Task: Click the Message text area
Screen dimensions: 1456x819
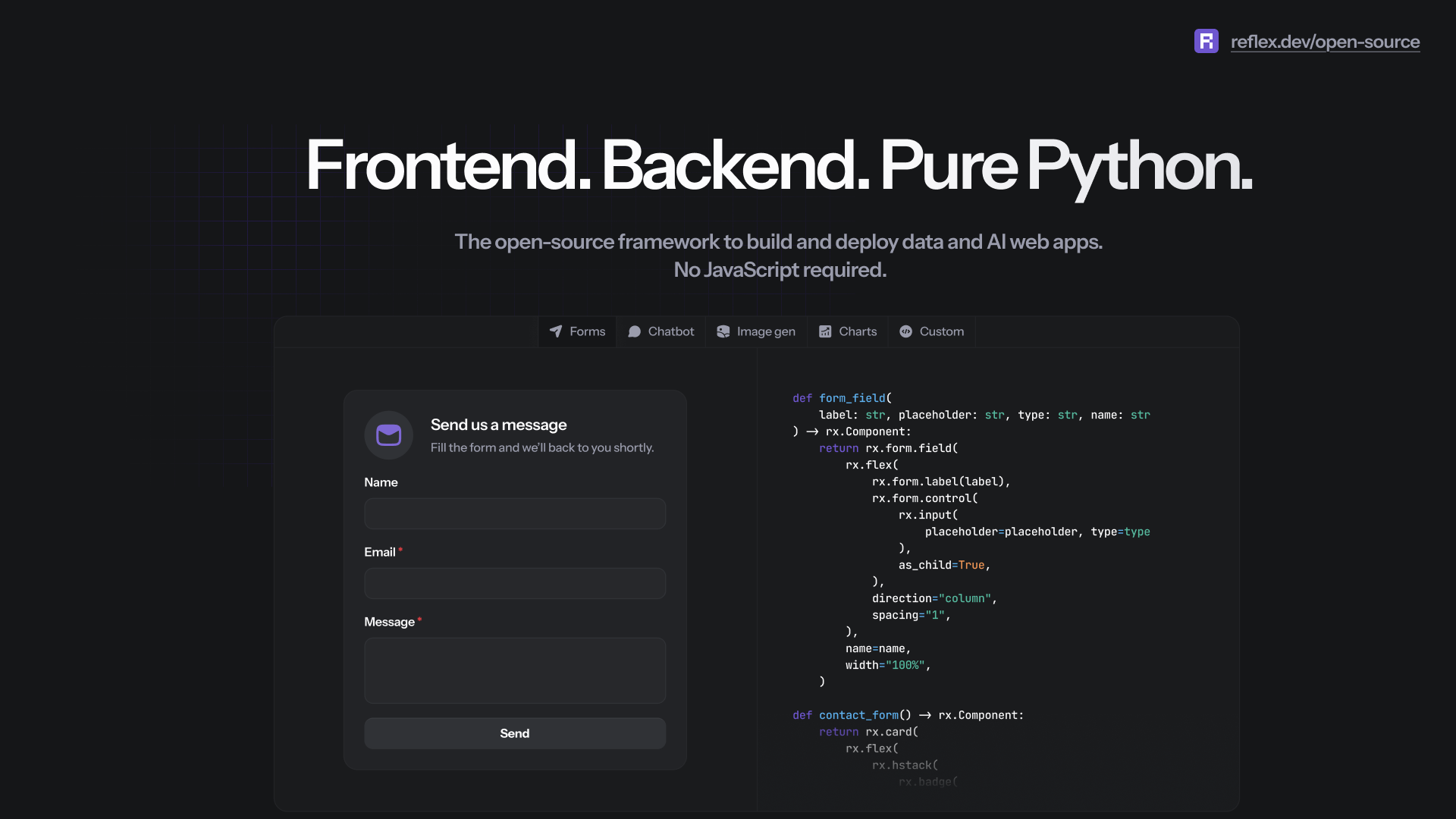Action: tap(515, 670)
